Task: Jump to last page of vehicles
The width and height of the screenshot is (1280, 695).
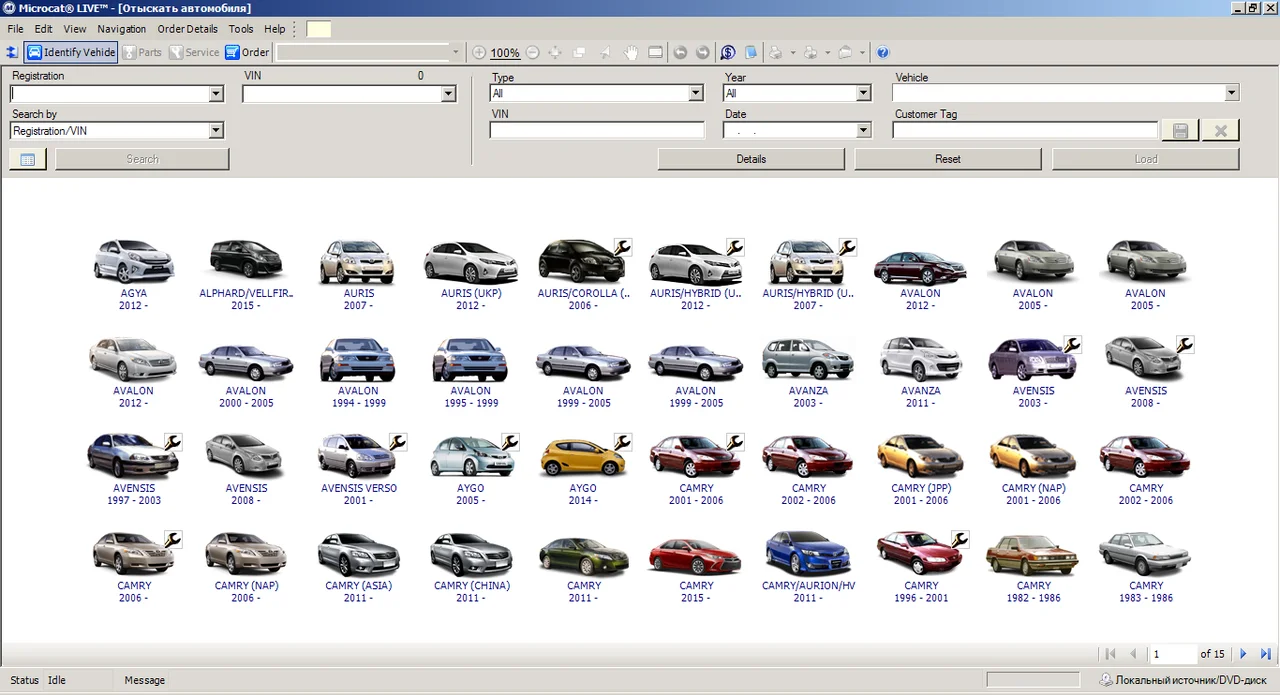Action: pos(1265,654)
